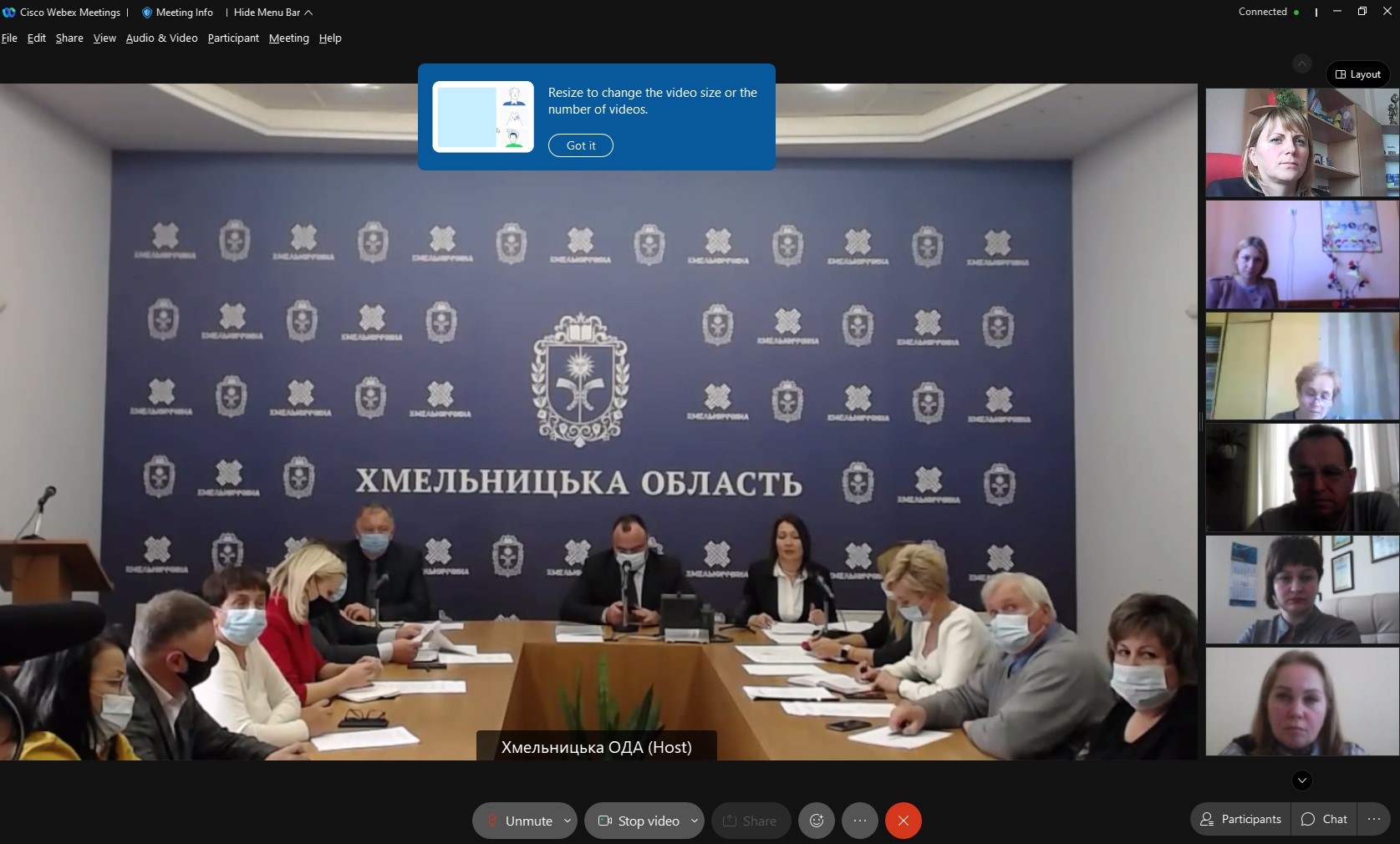Select the top participant video thumbnail
1400x844 pixels.
(1301, 143)
